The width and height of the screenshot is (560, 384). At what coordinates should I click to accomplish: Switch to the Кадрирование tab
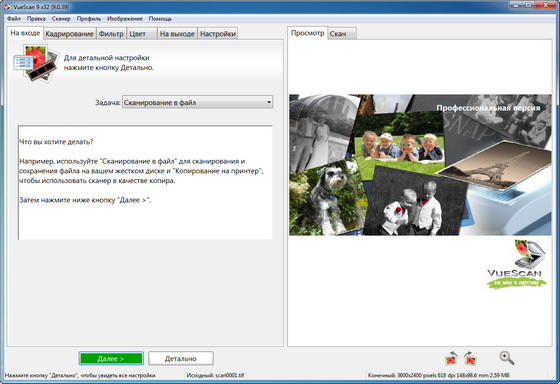[x=70, y=34]
